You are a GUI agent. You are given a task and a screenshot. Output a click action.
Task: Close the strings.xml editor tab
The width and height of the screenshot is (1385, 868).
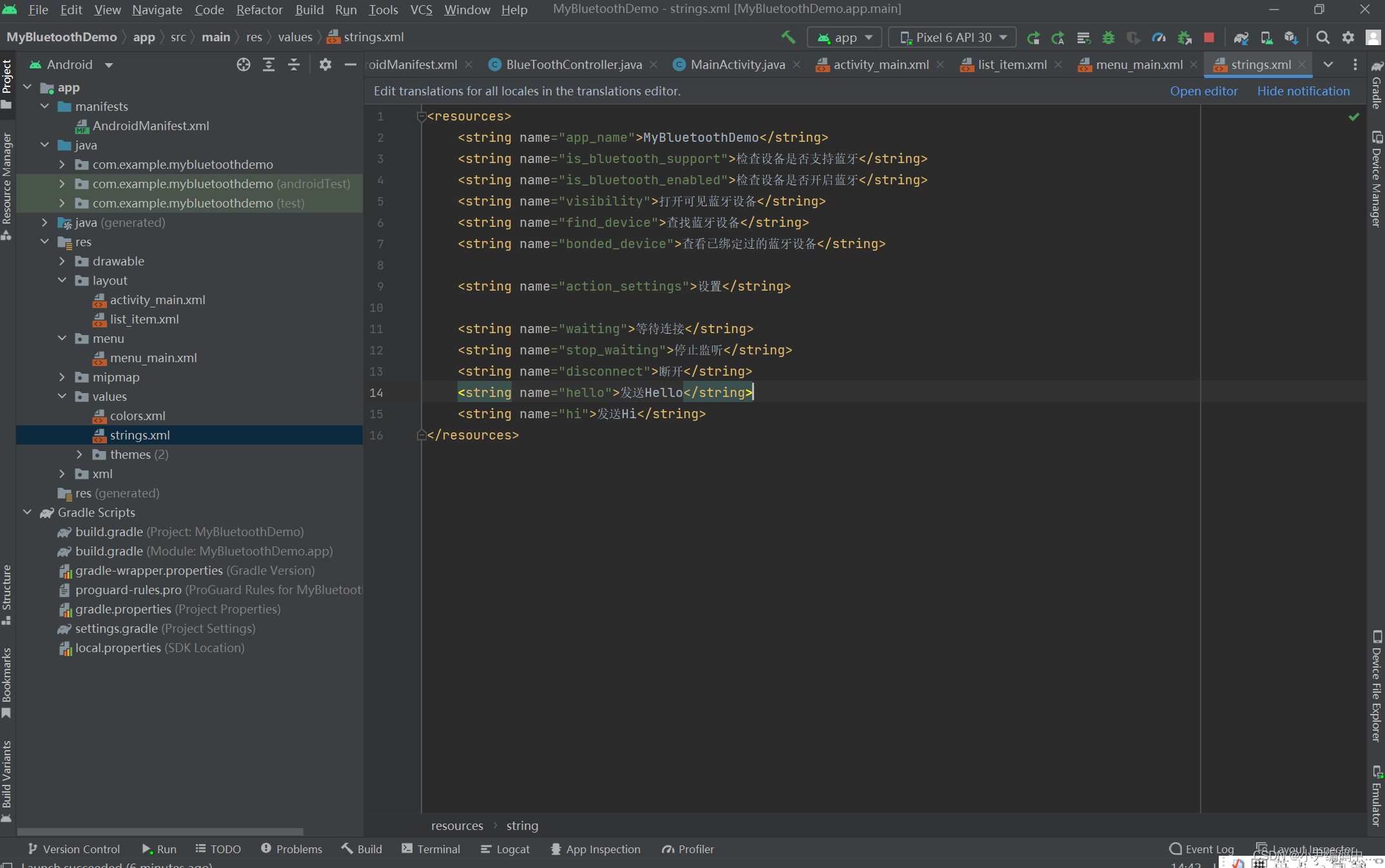coord(1302,64)
